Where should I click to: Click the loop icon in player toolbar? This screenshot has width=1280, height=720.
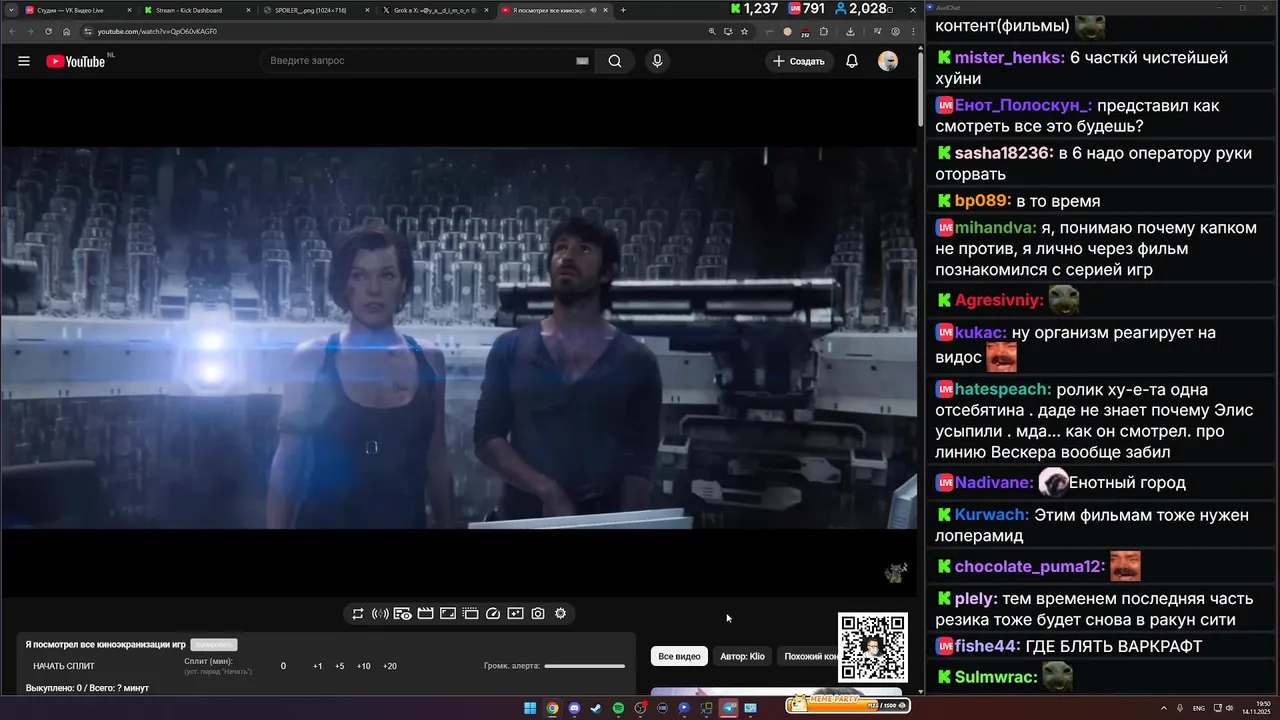point(357,614)
